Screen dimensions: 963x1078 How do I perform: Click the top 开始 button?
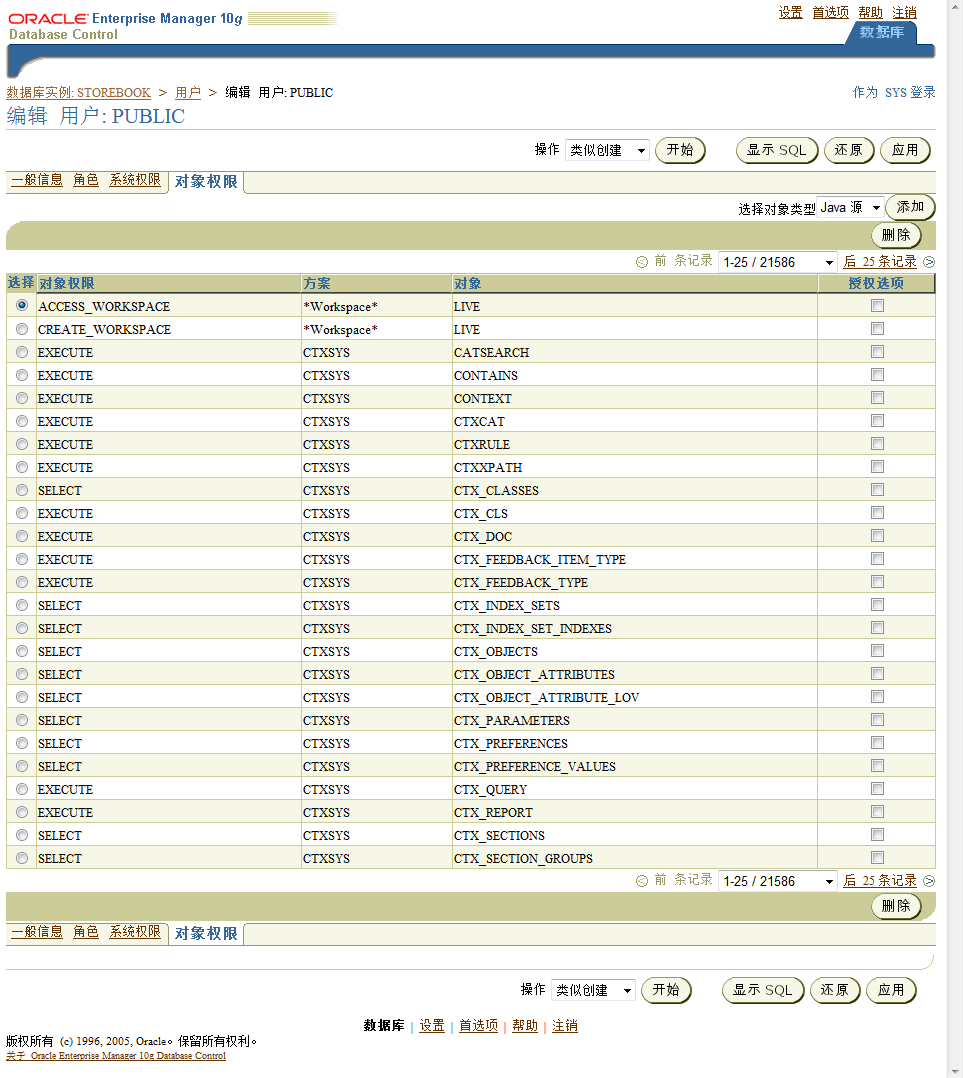[680, 150]
